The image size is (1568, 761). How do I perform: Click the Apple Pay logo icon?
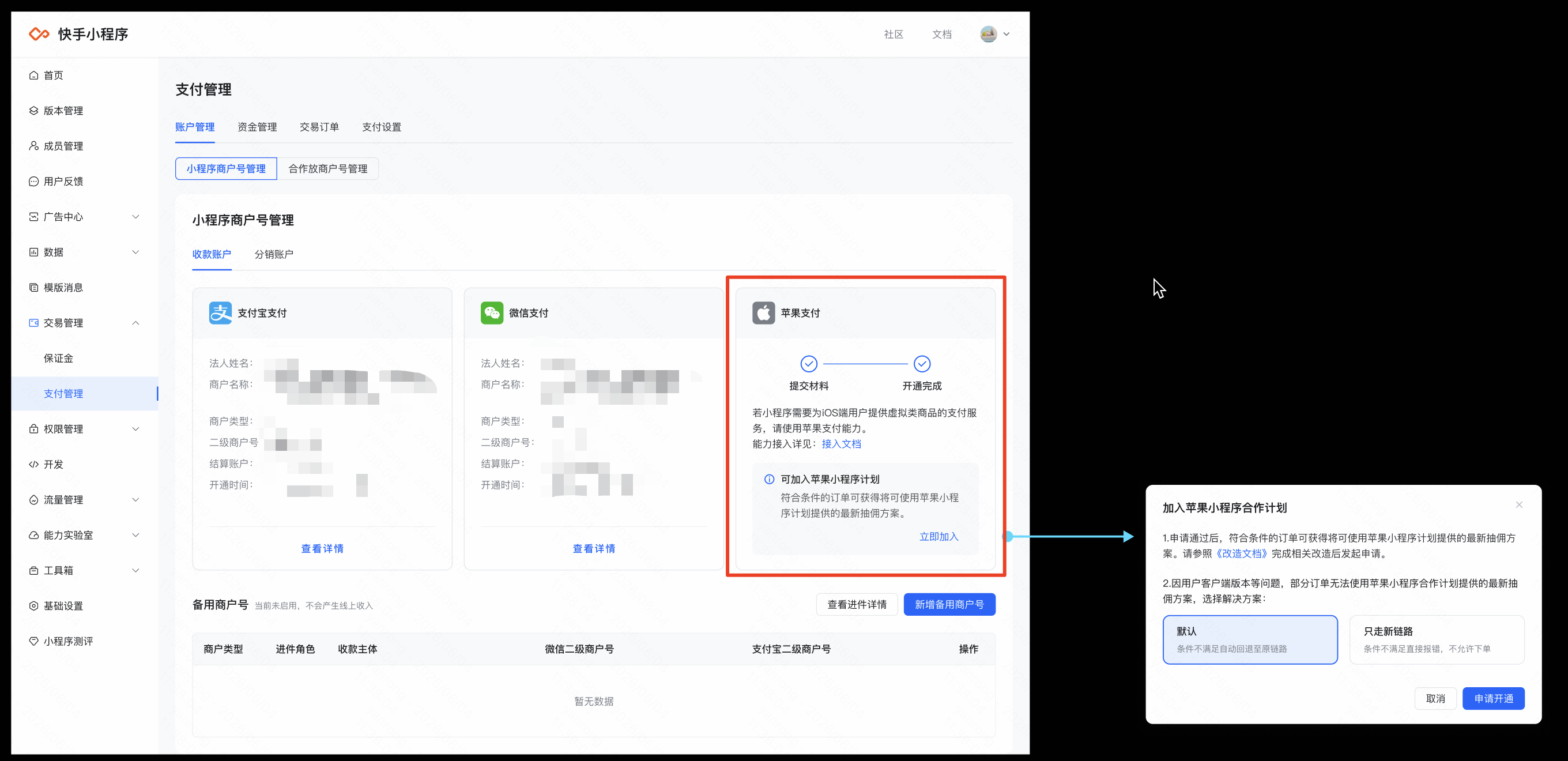point(763,313)
